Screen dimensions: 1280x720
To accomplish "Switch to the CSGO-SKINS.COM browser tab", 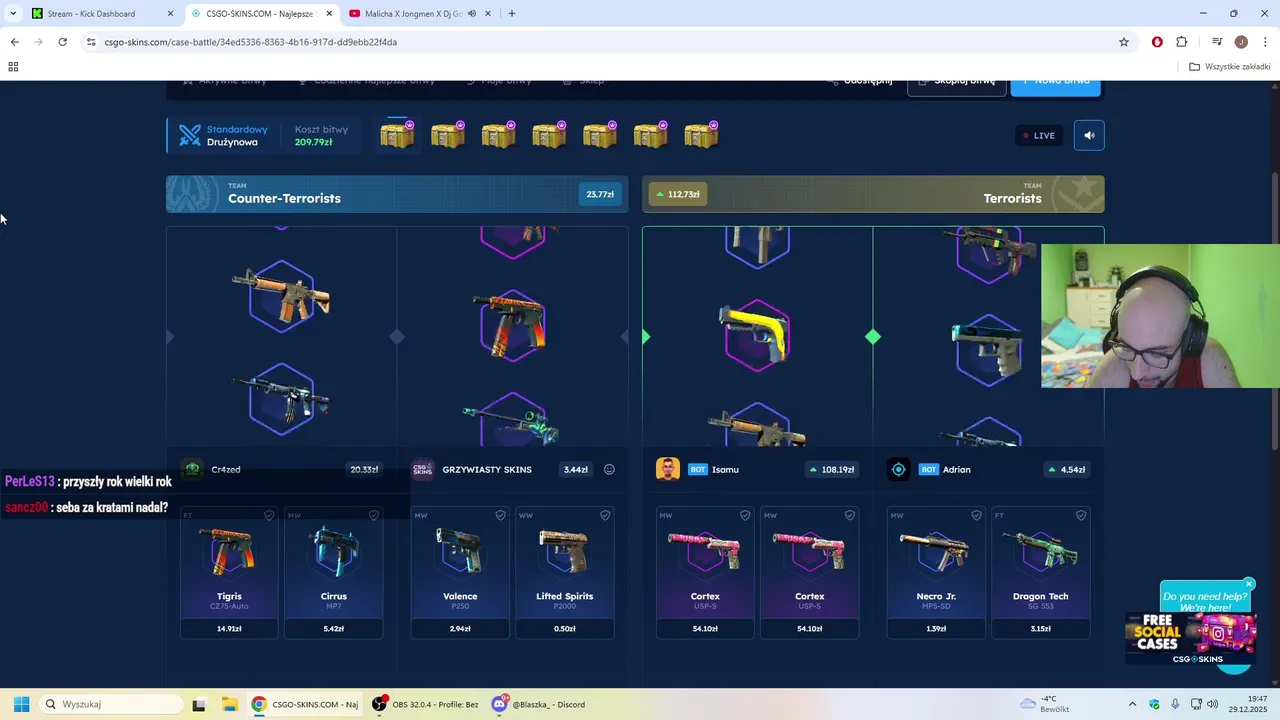I will tap(260, 14).
